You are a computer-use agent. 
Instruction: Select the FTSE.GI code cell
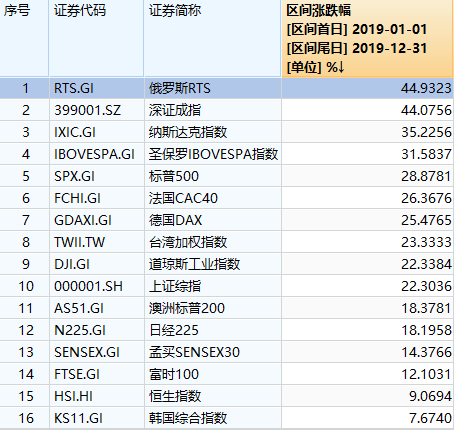pos(97,374)
